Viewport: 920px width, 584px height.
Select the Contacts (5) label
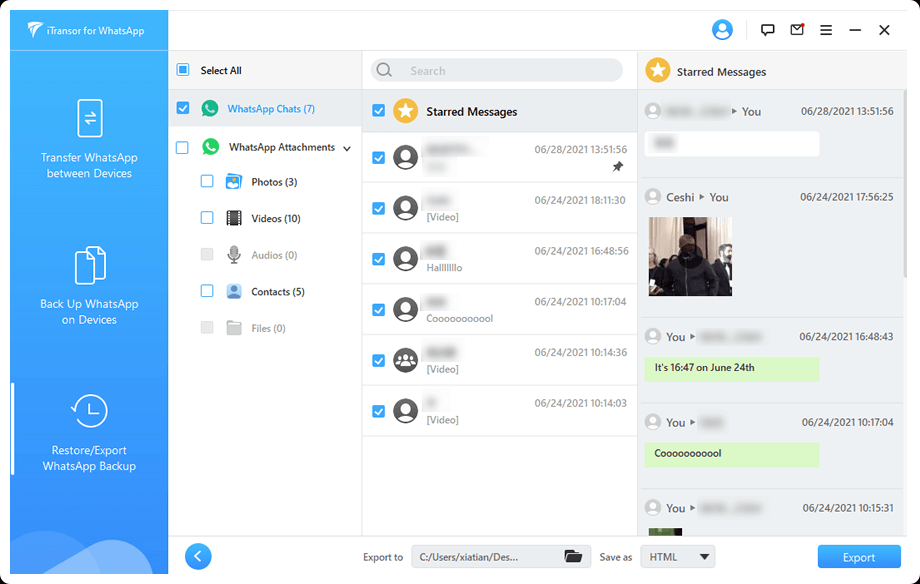coord(278,292)
